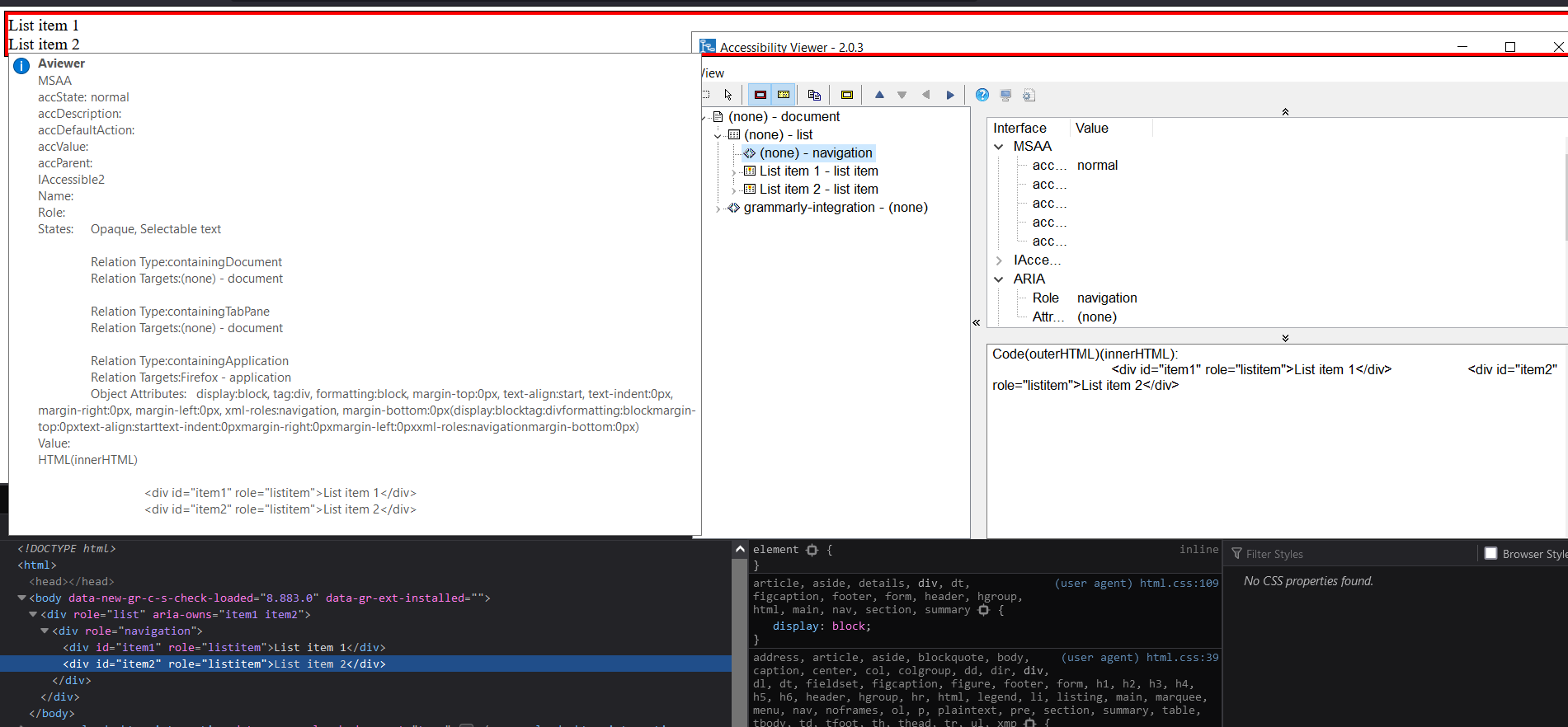Expand the "List item 1 - list item" node

pyautogui.click(x=733, y=171)
